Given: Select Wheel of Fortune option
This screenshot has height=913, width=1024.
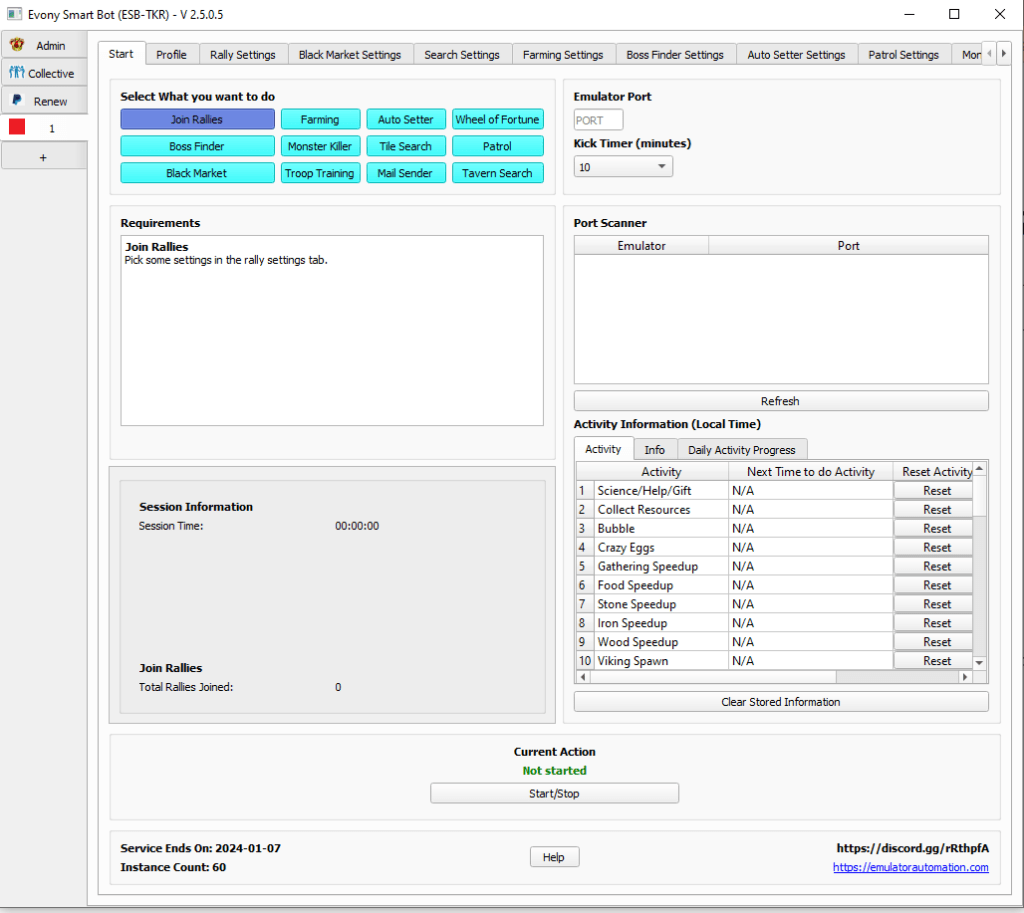Looking at the screenshot, I should [498, 120].
